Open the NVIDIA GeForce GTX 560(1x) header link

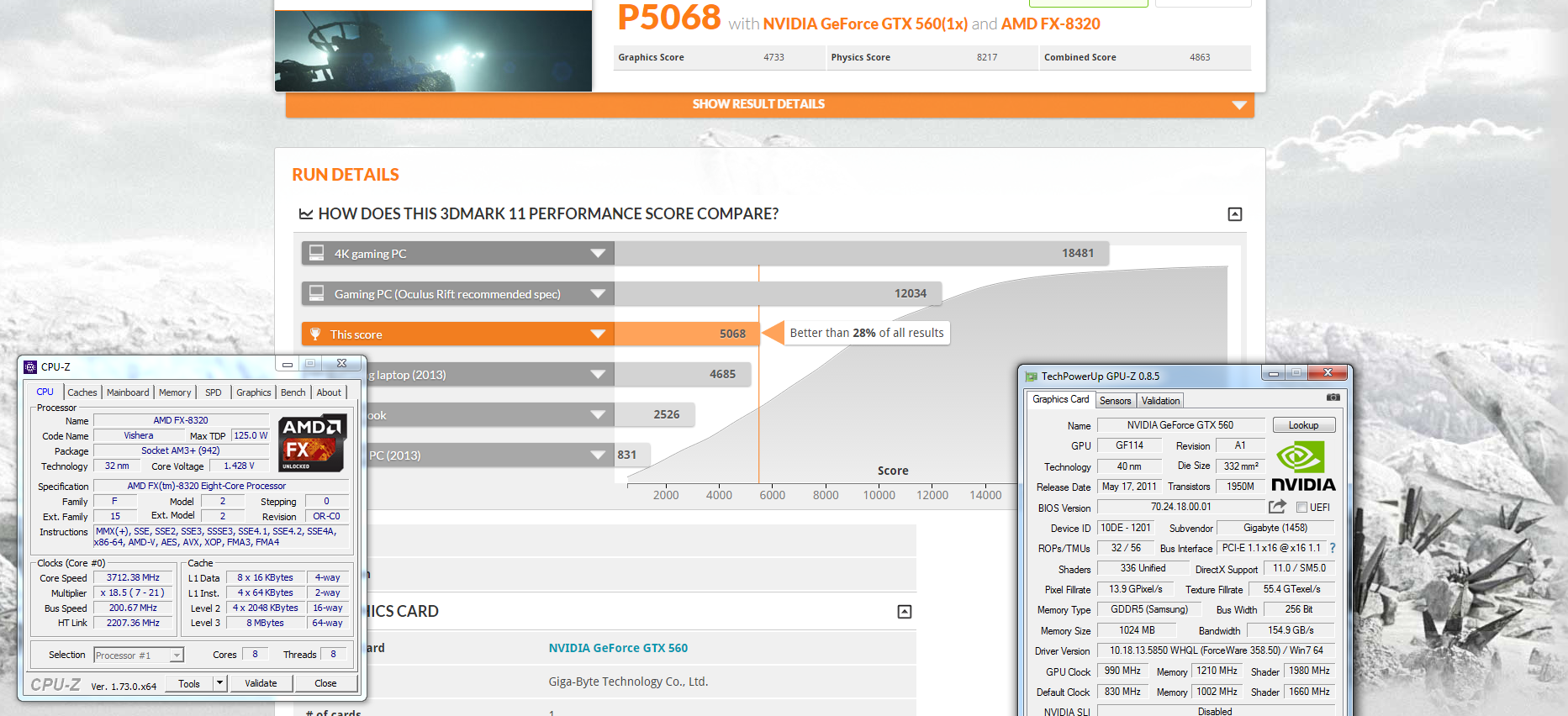(x=865, y=24)
